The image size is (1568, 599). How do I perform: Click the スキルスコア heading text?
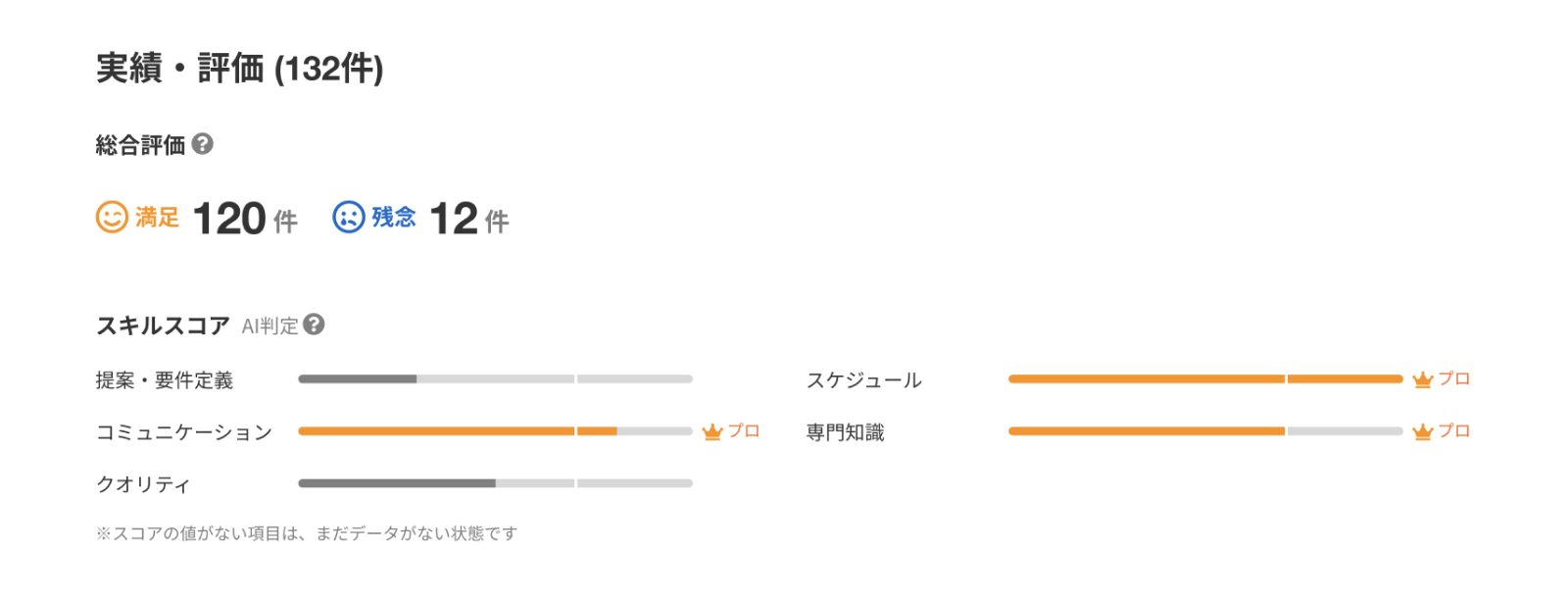click(x=163, y=325)
